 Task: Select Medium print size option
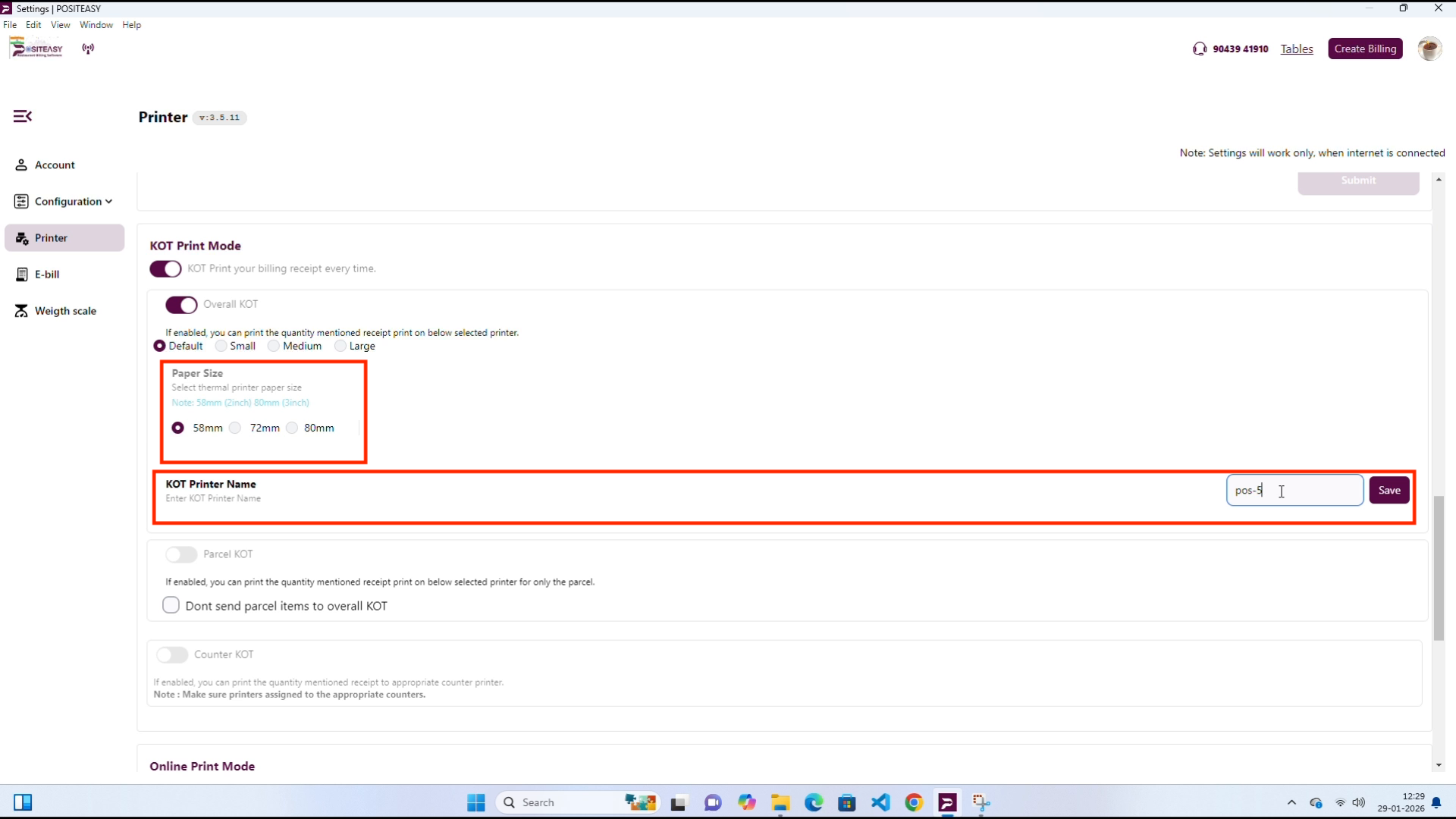pyautogui.click(x=274, y=346)
